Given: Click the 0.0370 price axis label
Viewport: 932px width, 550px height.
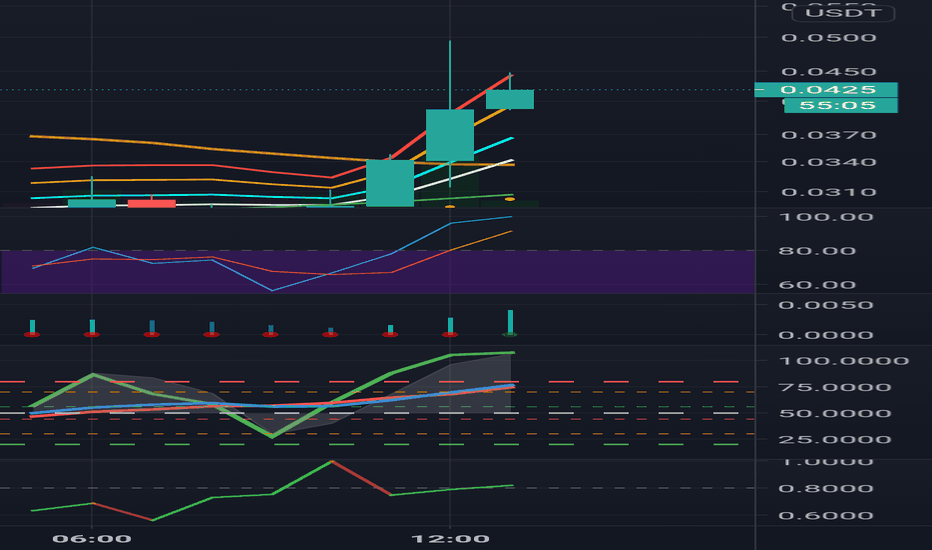Looking at the screenshot, I should pyautogui.click(x=829, y=136).
